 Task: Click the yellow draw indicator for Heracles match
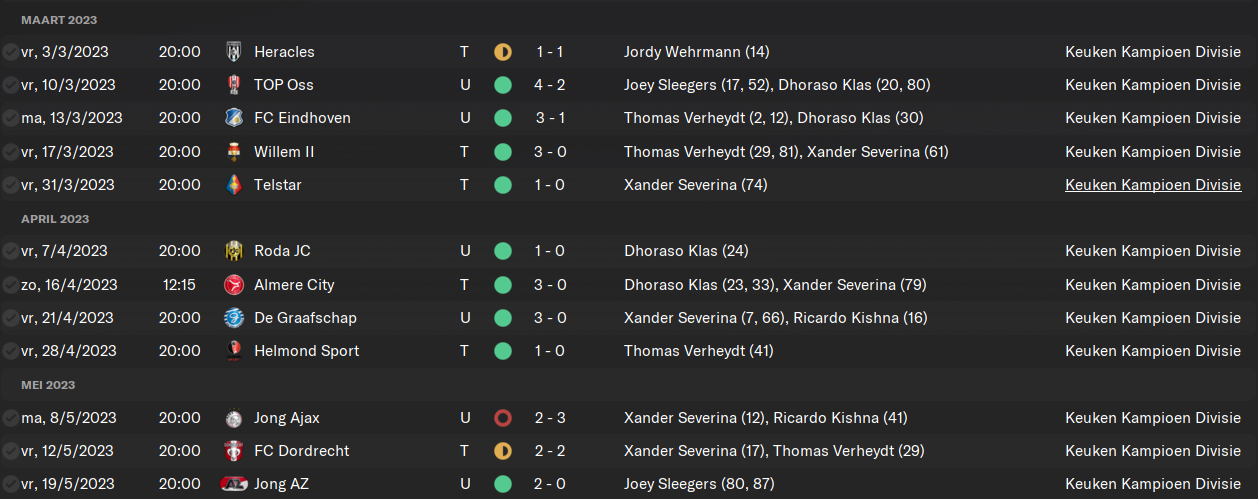click(503, 52)
